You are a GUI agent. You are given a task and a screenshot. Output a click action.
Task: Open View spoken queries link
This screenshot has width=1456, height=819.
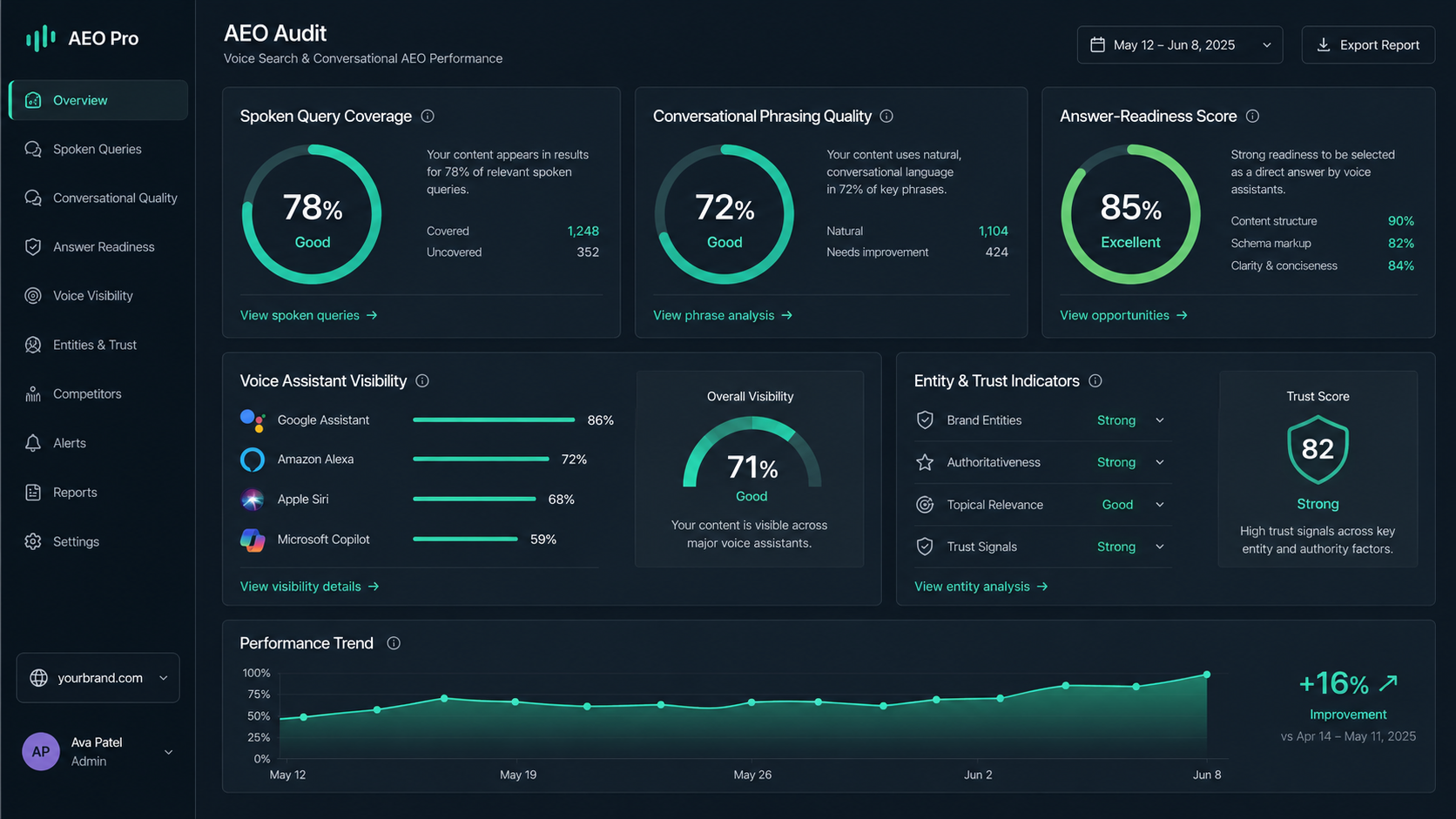click(x=309, y=315)
